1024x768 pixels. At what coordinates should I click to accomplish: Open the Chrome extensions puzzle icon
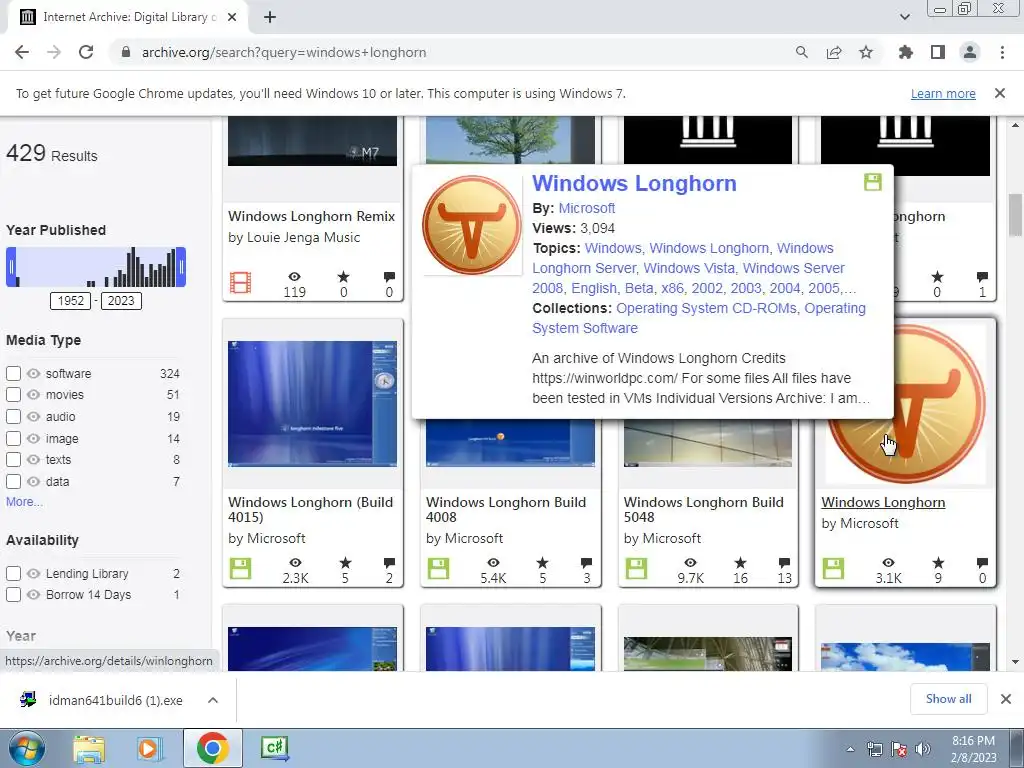pyautogui.click(x=906, y=52)
